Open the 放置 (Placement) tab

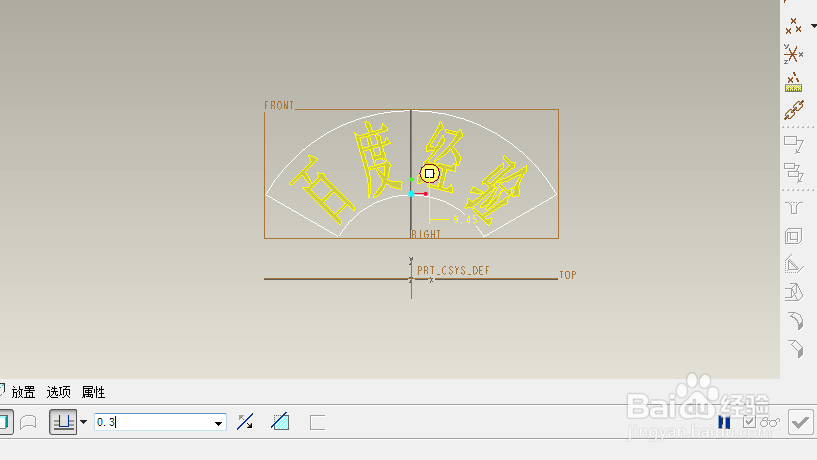pyautogui.click(x=23, y=392)
